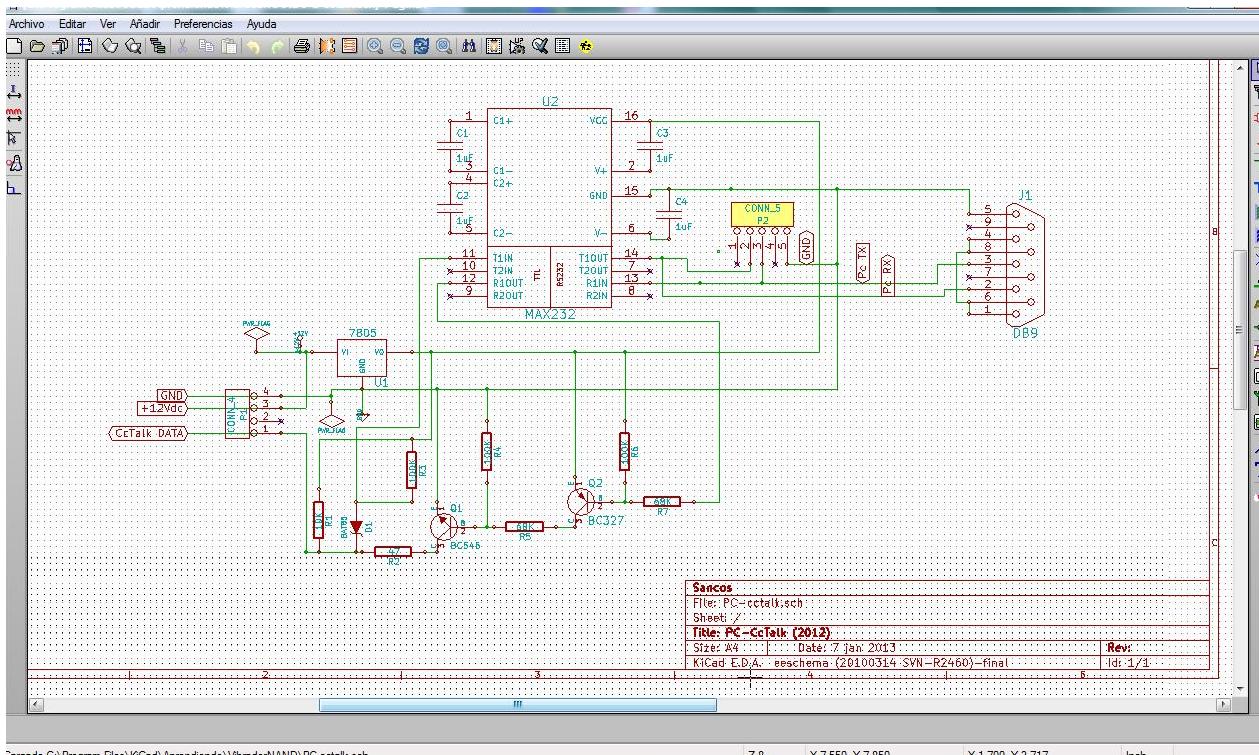Zoom out of the schematic
Viewport: 1259px width, 755px height.
(397, 45)
